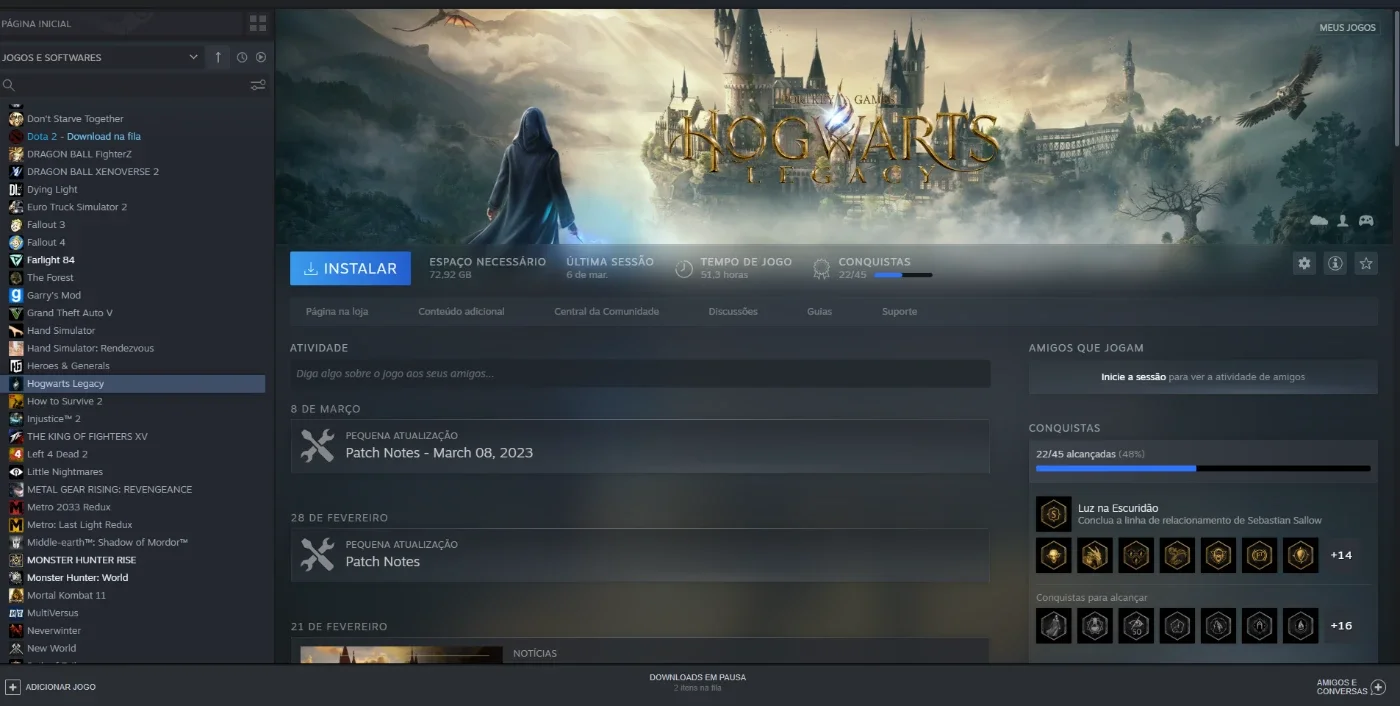Expand +16 remaining achievements
The height and width of the screenshot is (706, 1400).
pyautogui.click(x=1341, y=626)
